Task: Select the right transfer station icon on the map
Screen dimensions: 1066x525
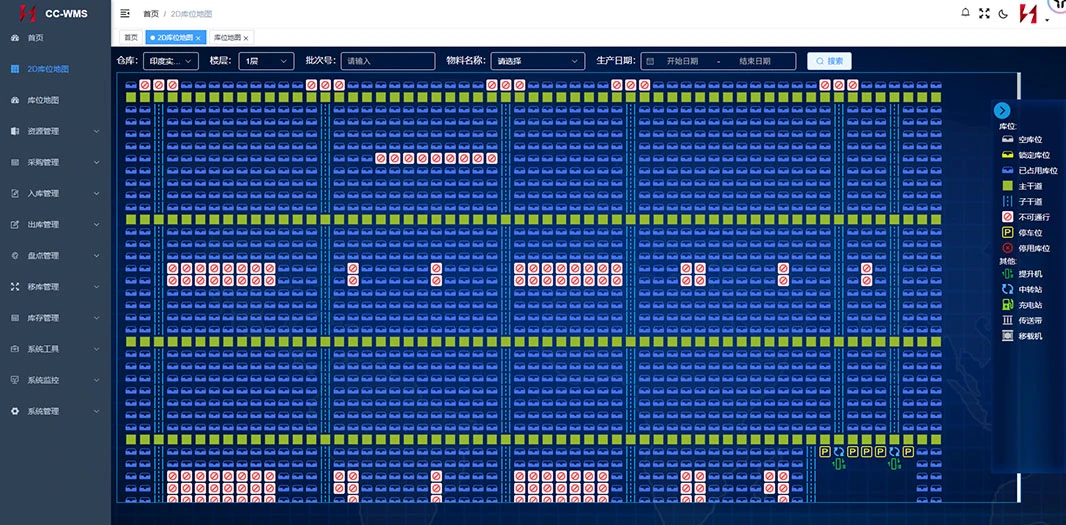Action: (894, 452)
